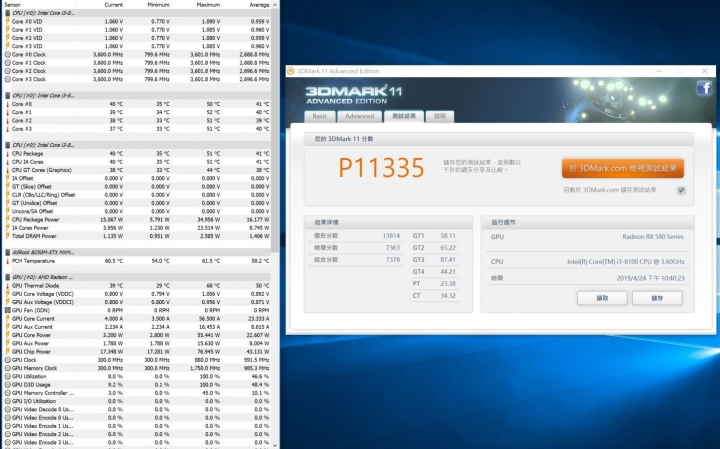This screenshot has height=449, width=720.
Task: Click the scrollbar down arrow in sensor window
Action: (x=275, y=445)
